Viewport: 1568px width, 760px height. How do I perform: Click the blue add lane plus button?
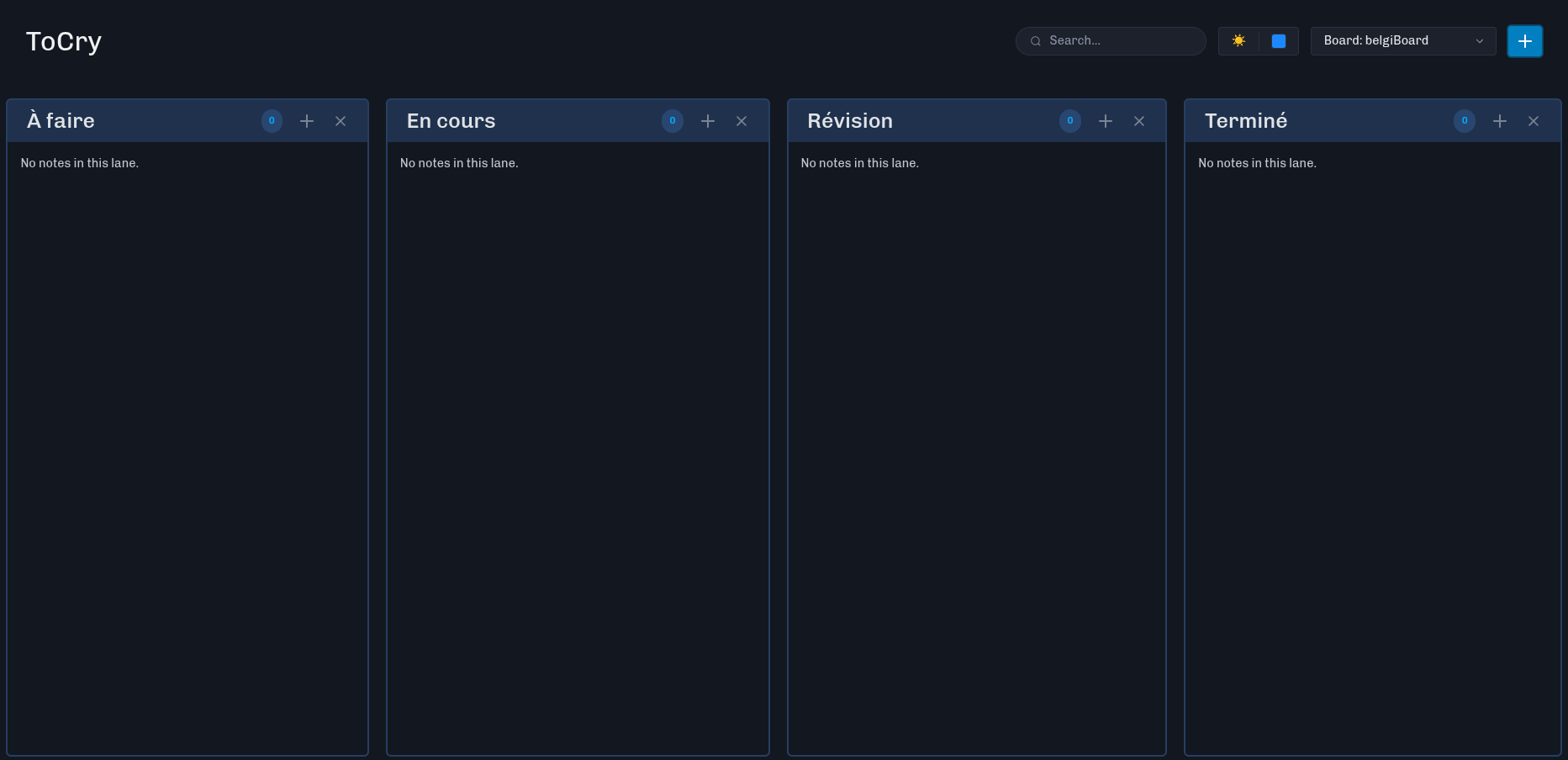(1525, 41)
